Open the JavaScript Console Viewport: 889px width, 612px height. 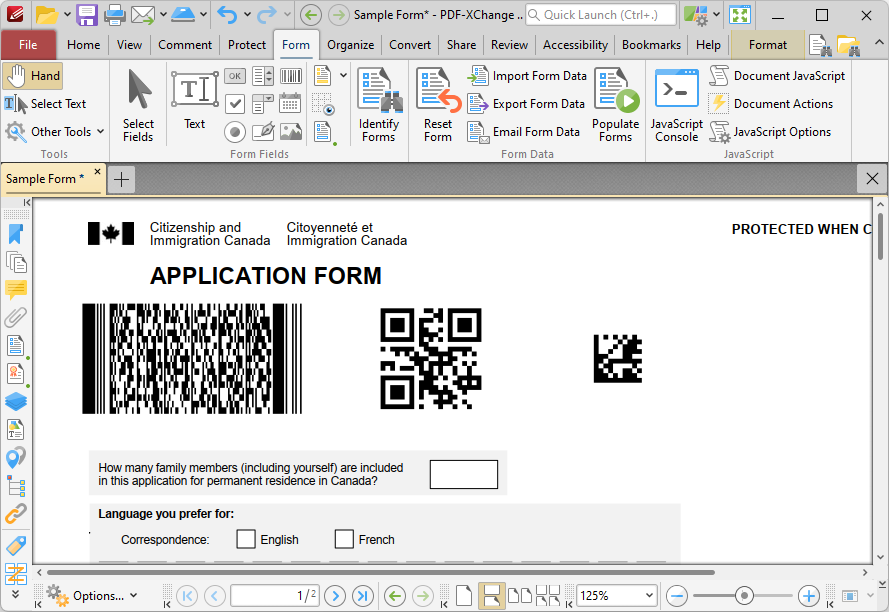676,105
